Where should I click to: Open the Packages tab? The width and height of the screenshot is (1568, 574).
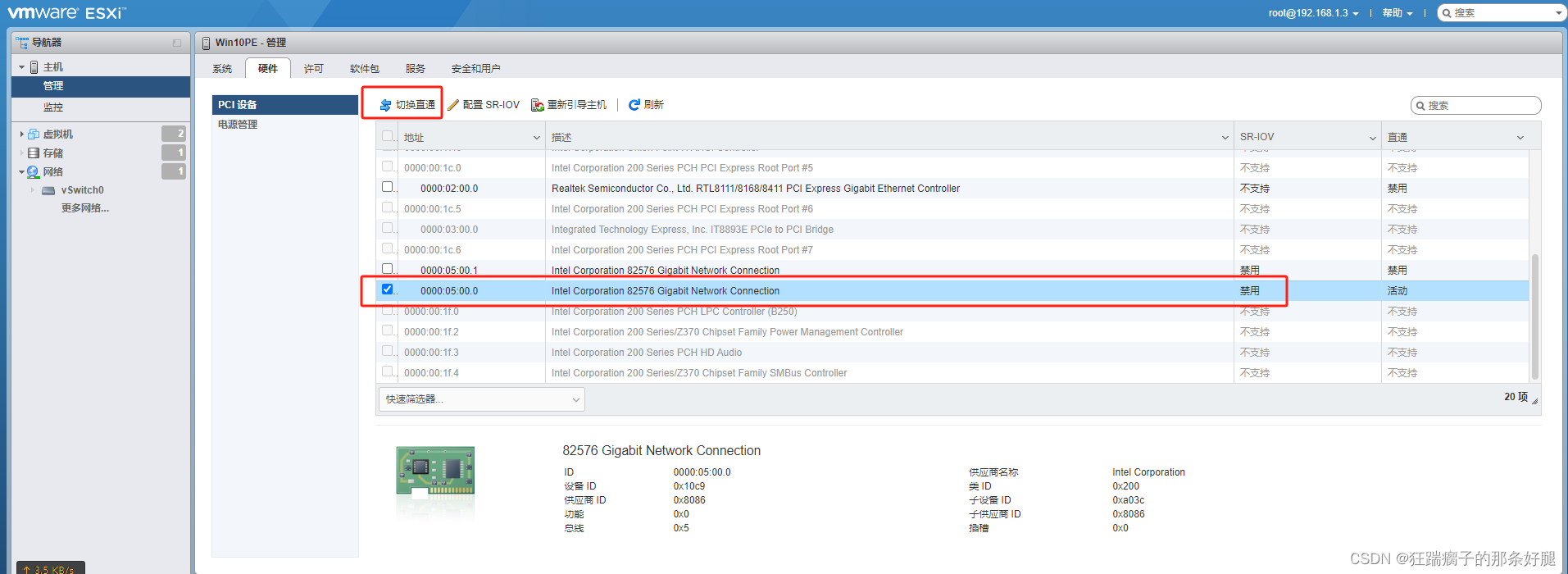tap(365, 69)
